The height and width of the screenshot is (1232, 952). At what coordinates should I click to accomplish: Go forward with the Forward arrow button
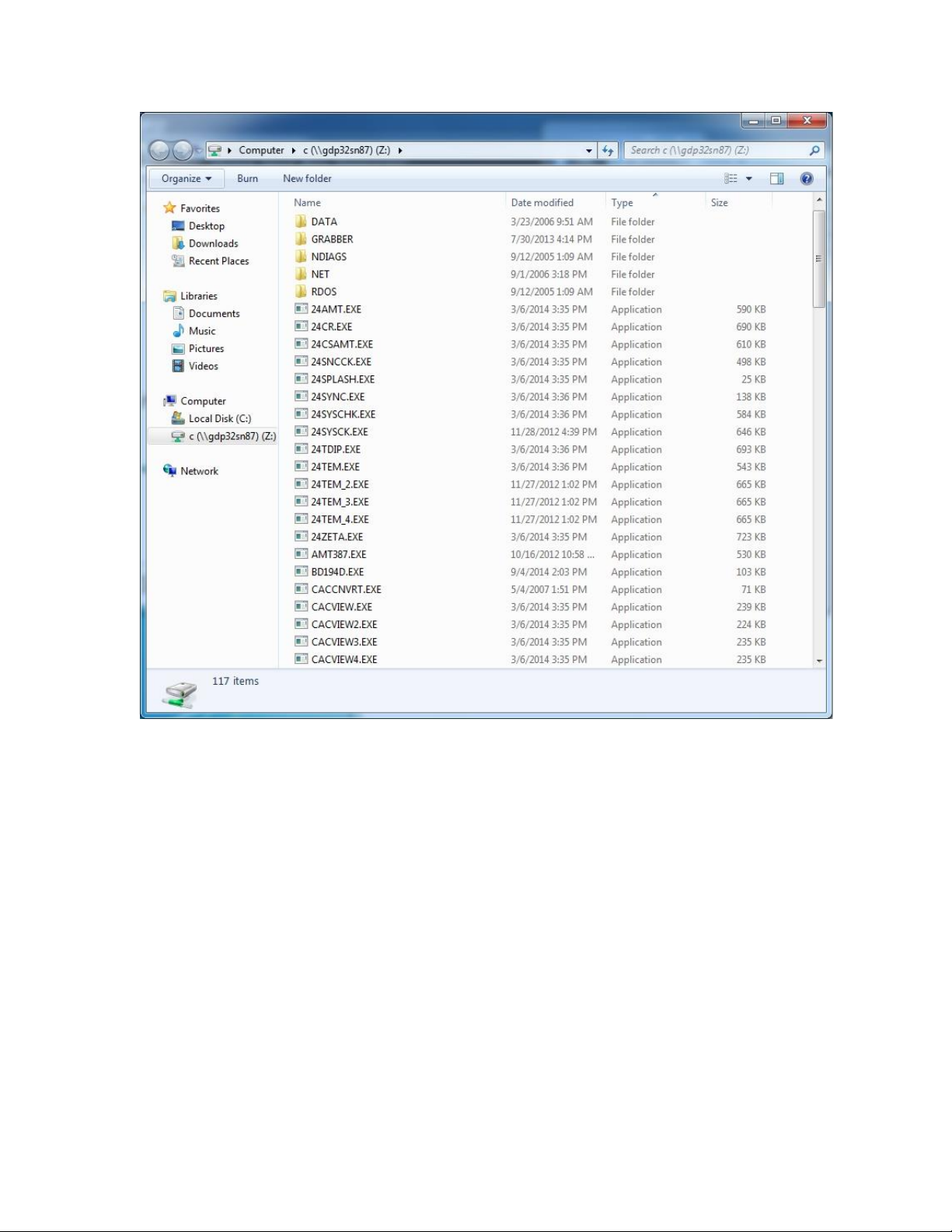183,150
